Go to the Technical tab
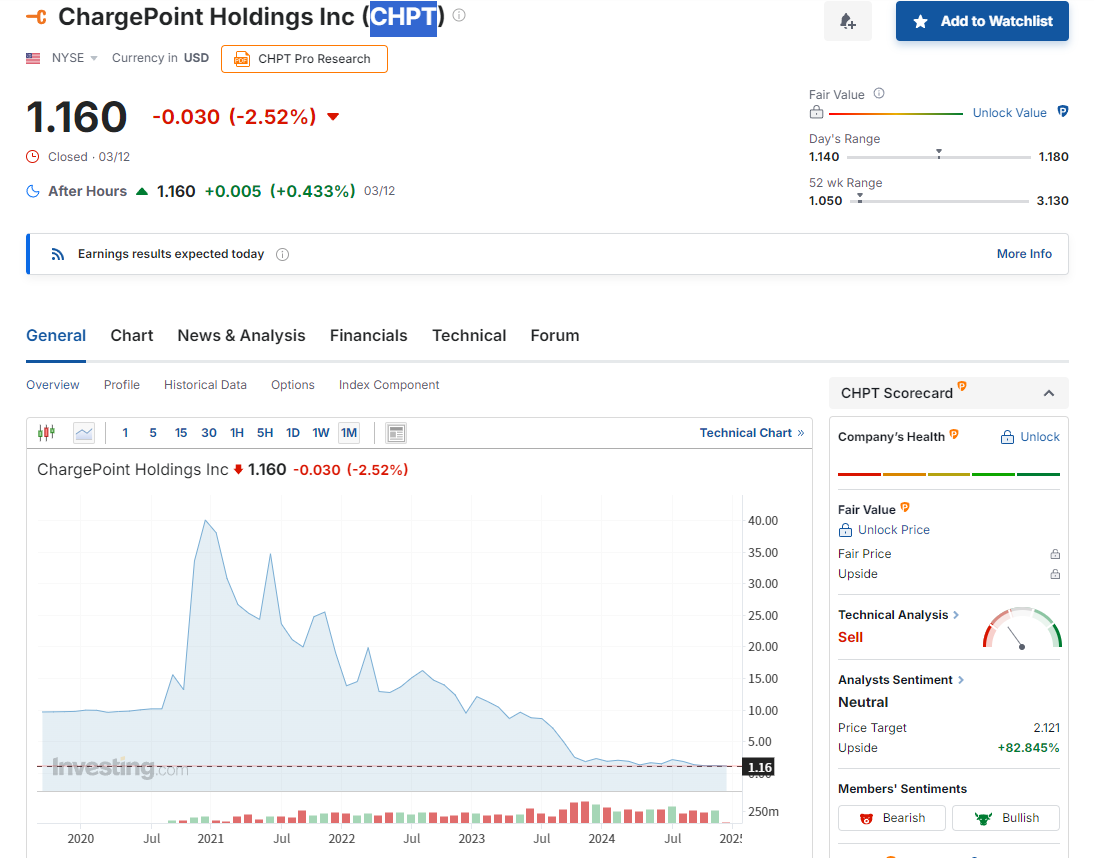The height and width of the screenshot is (858, 1094). click(469, 336)
